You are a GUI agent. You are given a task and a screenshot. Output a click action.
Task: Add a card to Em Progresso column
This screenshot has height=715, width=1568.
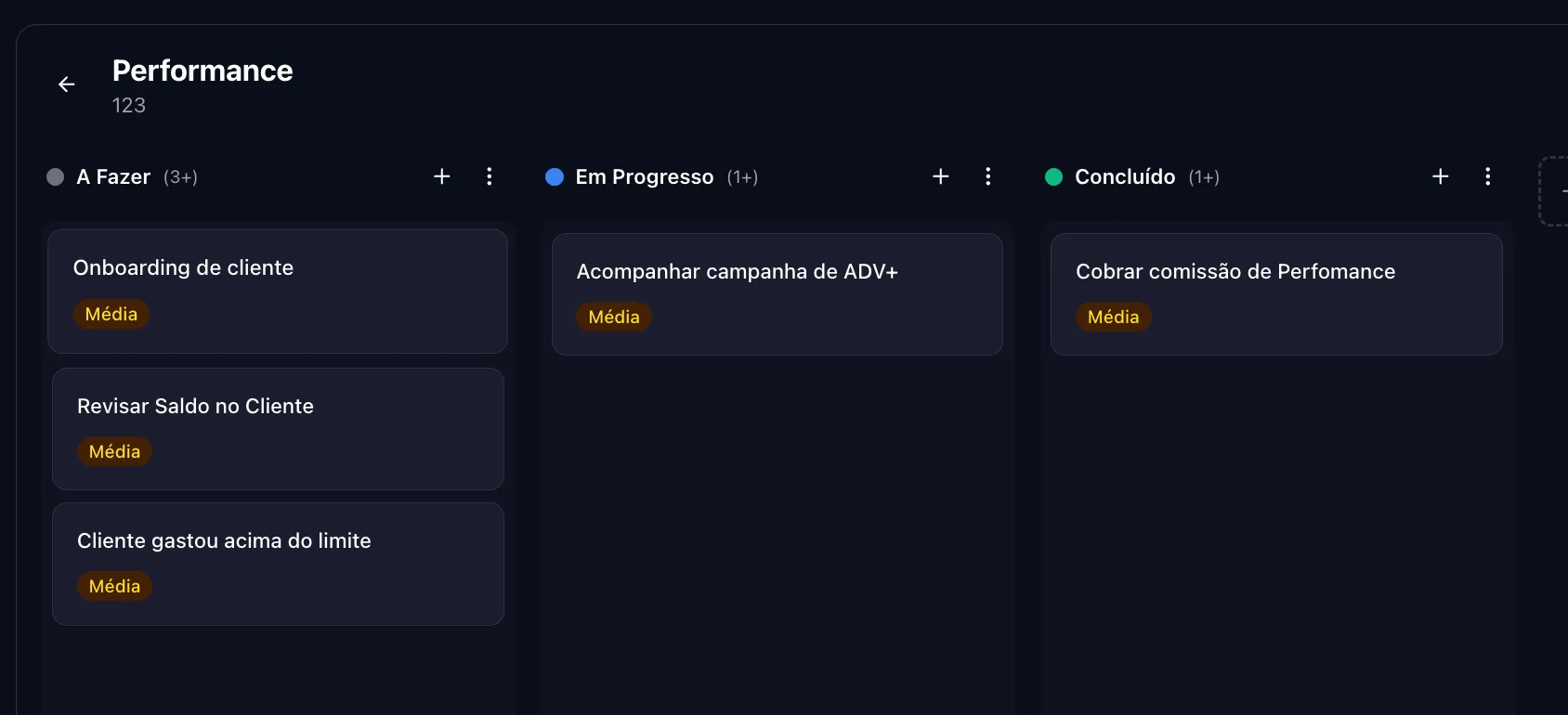point(941,176)
